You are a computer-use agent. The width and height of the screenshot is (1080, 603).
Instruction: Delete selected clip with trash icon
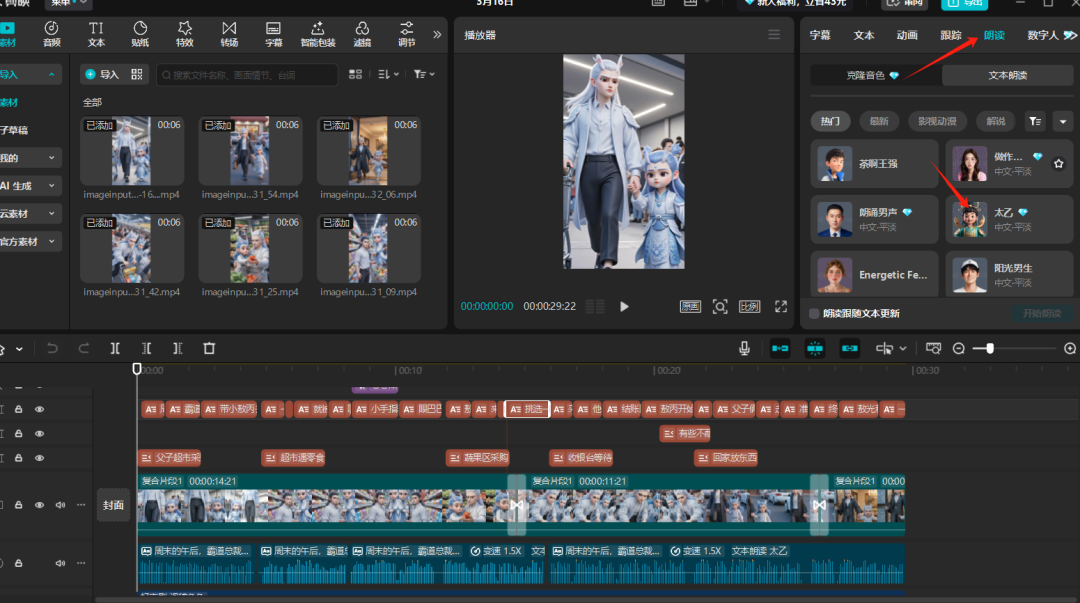tap(209, 348)
